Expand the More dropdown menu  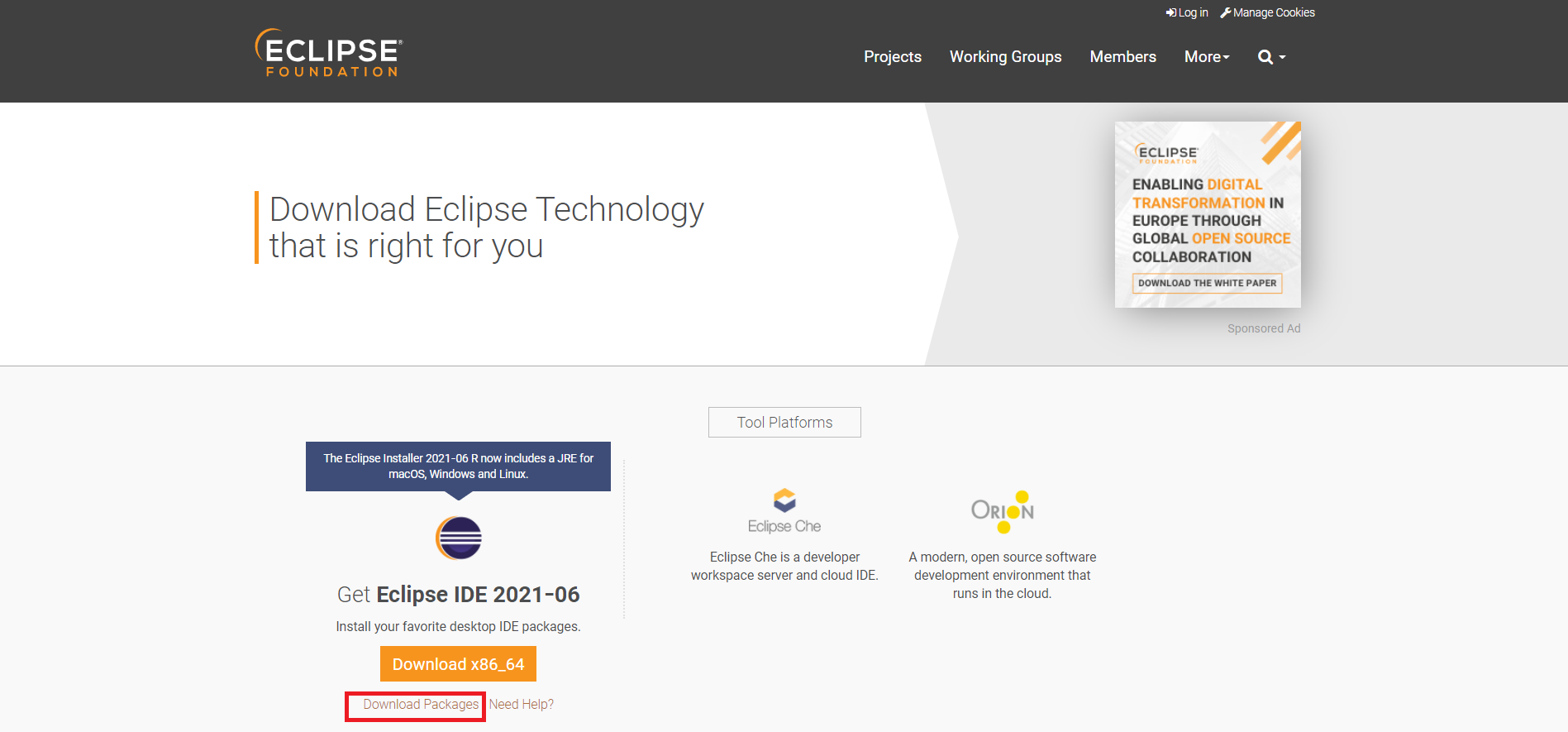click(x=1207, y=57)
